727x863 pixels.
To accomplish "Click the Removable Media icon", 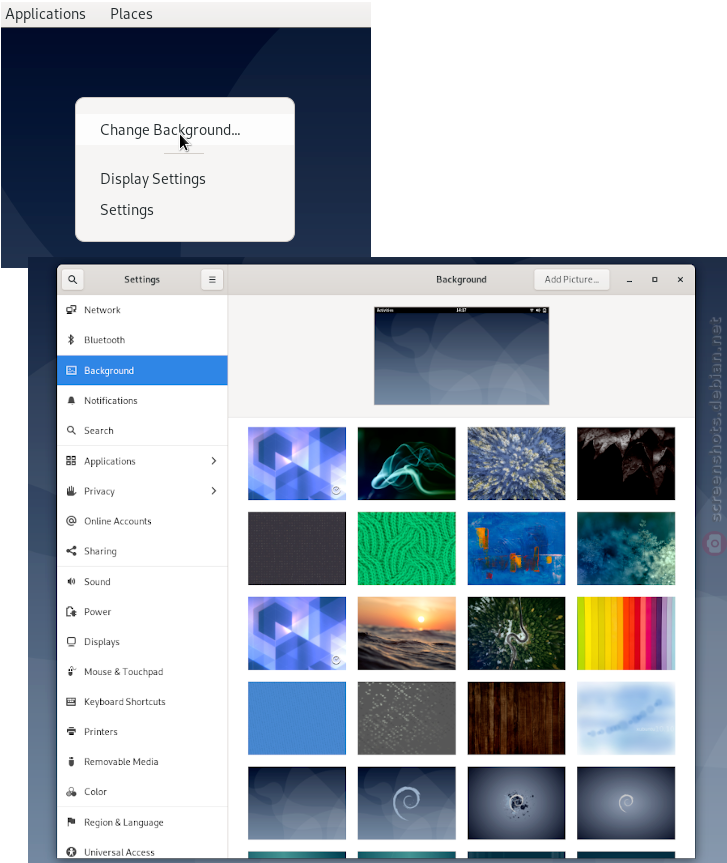I will (x=71, y=762).
